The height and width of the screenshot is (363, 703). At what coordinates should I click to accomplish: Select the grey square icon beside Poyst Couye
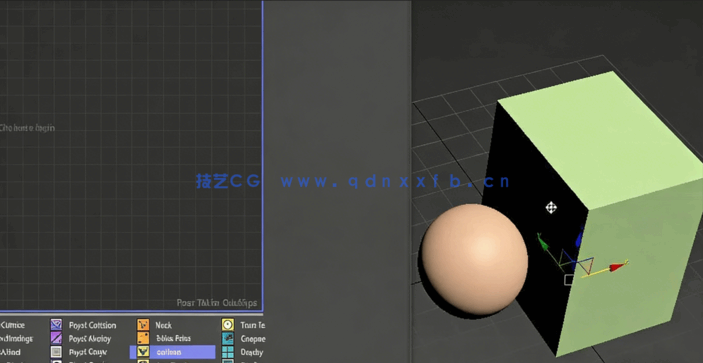coord(56,351)
